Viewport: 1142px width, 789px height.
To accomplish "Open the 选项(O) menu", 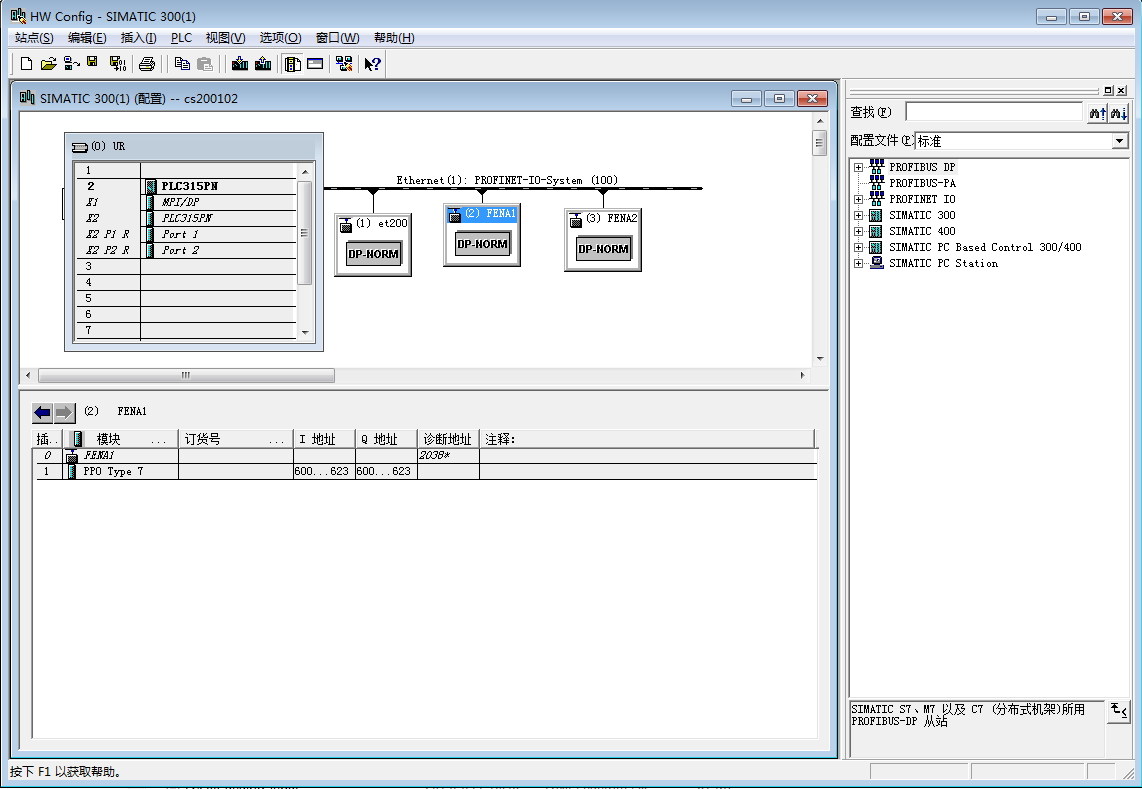I will pos(280,38).
